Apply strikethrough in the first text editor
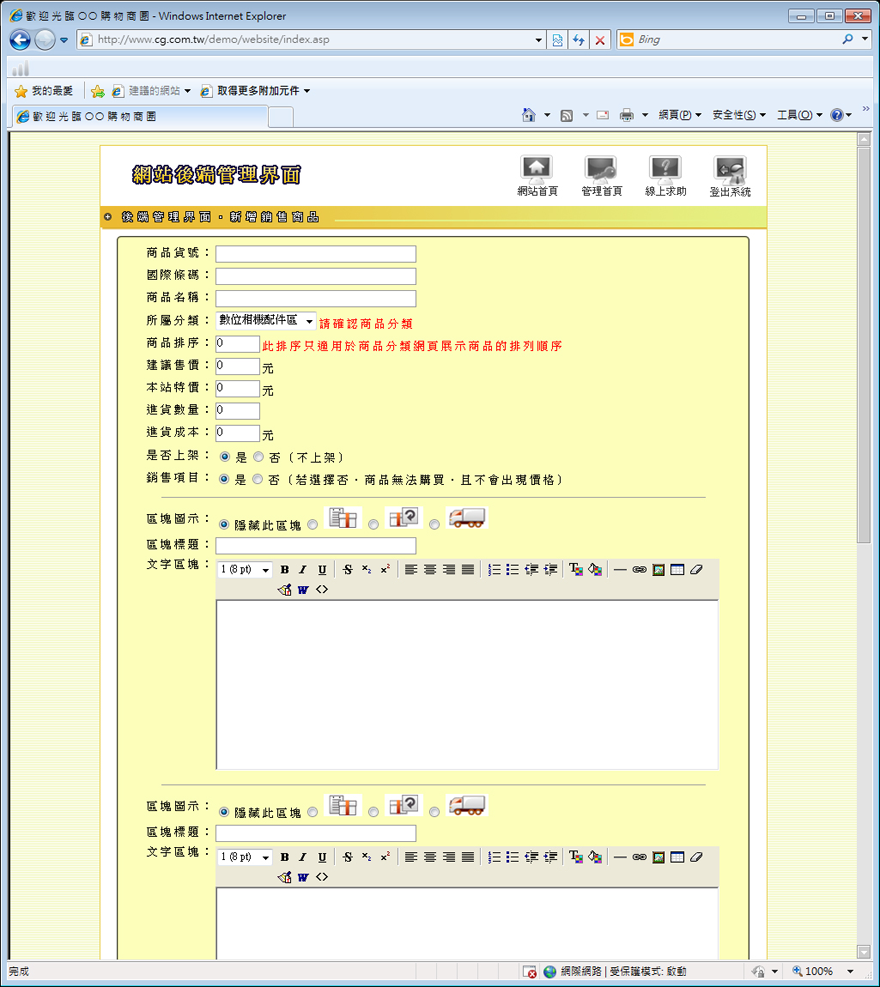 coord(348,570)
